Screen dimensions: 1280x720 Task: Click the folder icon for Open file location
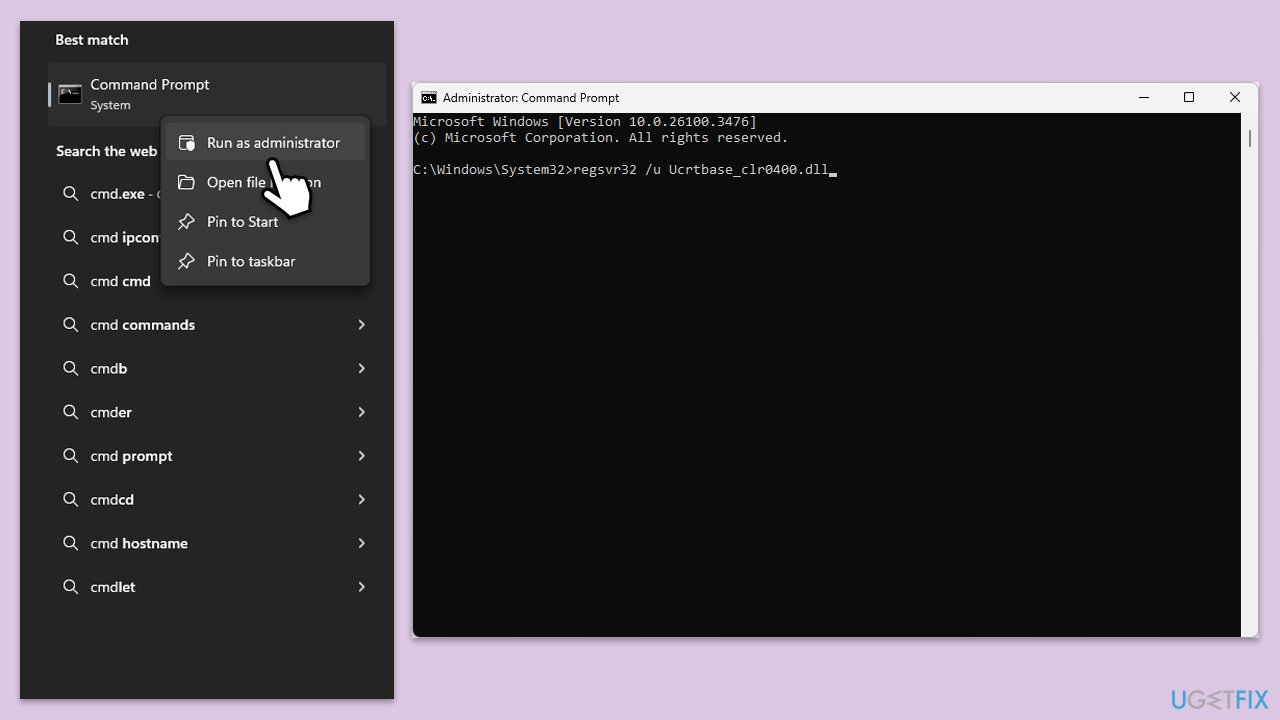[x=186, y=182]
